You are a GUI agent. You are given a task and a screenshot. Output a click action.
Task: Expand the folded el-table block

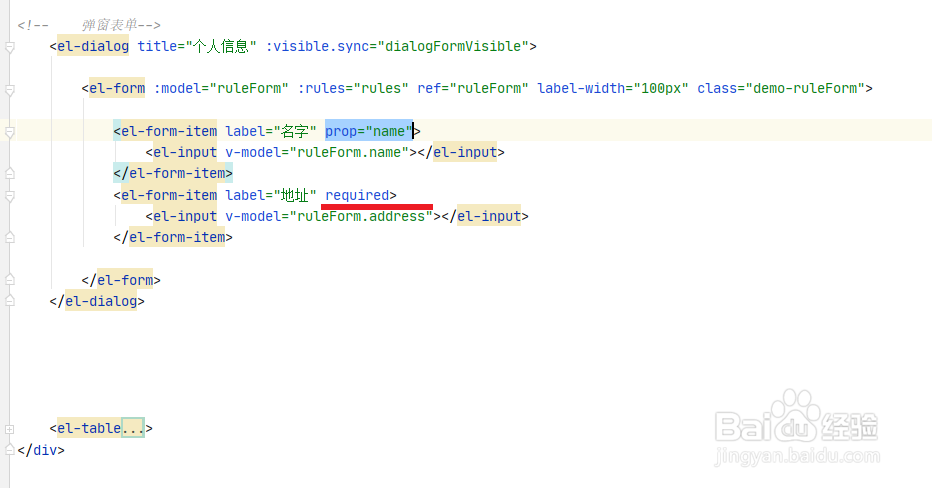(x=10, y=429)
